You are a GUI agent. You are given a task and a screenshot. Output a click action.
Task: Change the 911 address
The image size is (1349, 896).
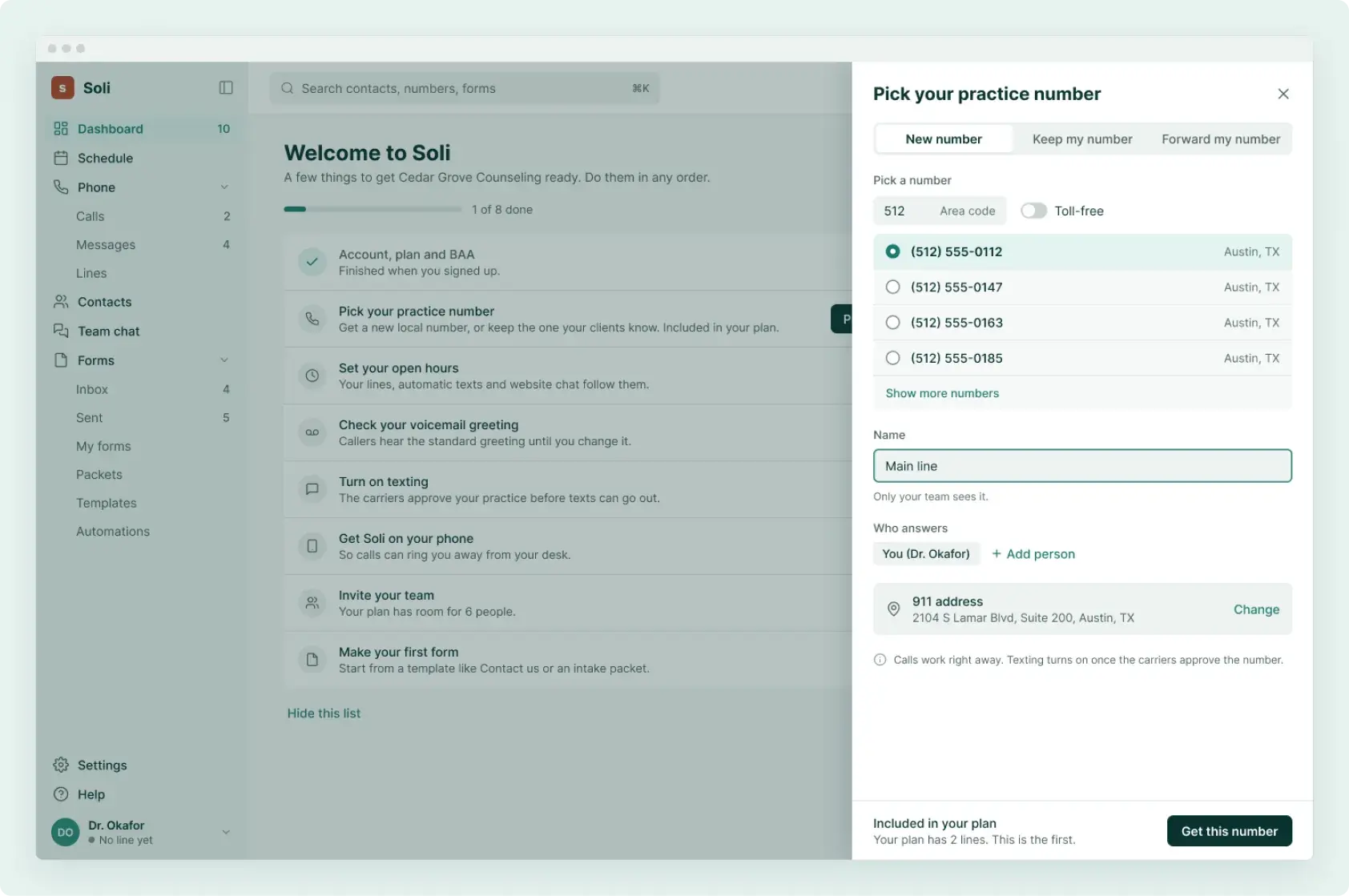[1256, 609]
